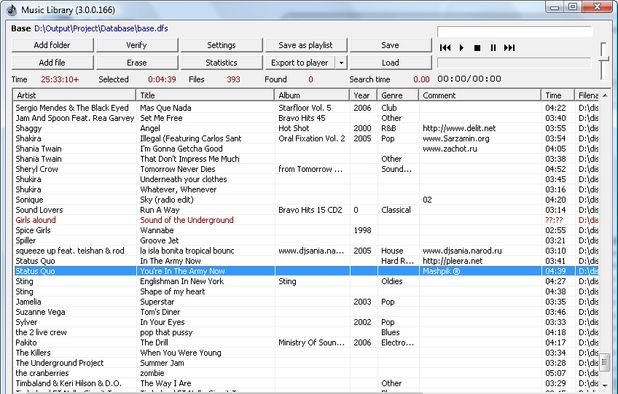Select Spiller Groove Jet
This screenshot has height=394, width=618.
click(x=306, y=241)
